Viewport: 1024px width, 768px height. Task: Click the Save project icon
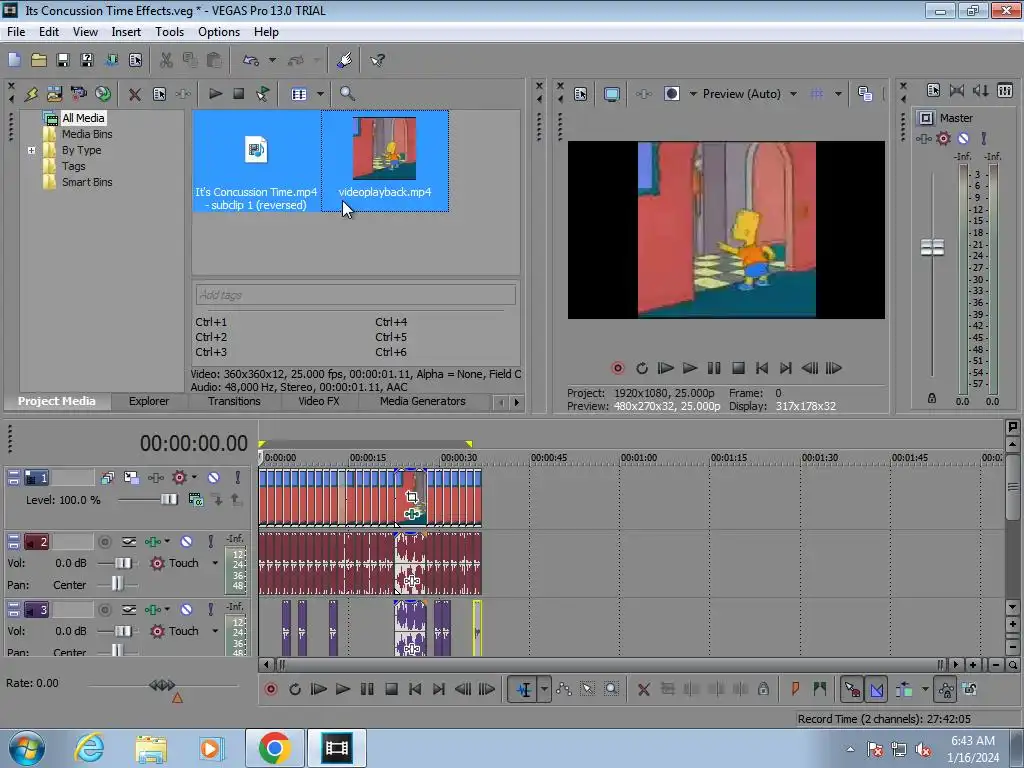pos(63,60)
